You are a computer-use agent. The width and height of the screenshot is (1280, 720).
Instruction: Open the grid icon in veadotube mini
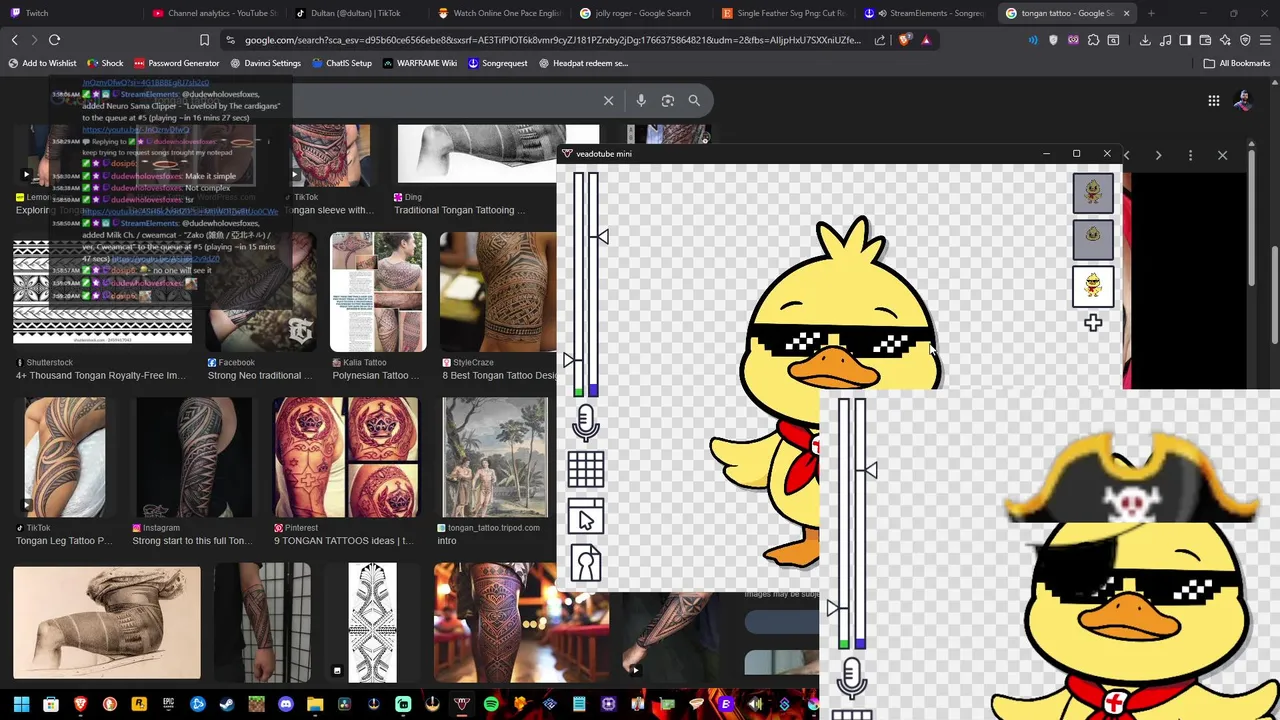(586, 469)
